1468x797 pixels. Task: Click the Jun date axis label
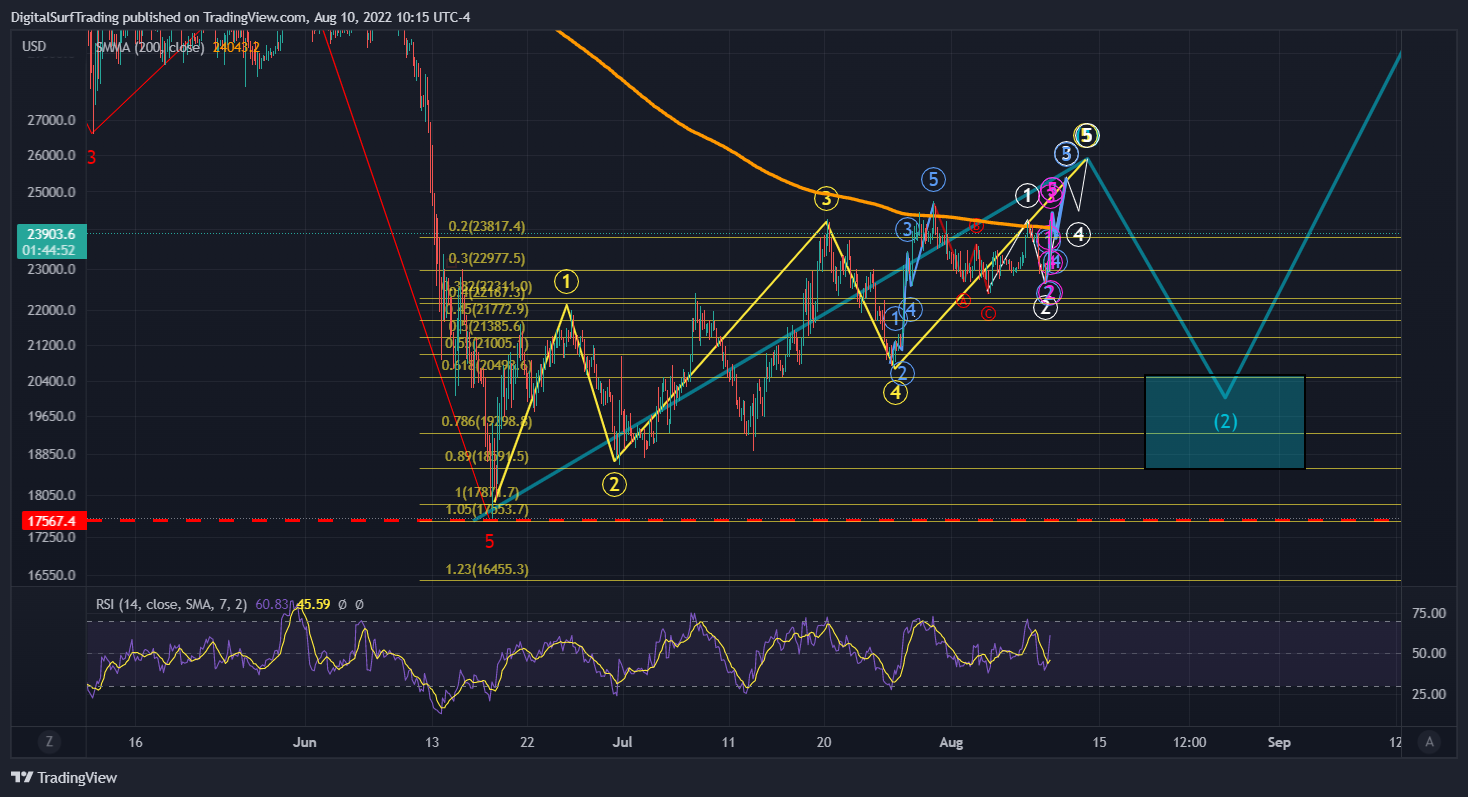click(x=307, y=742)
